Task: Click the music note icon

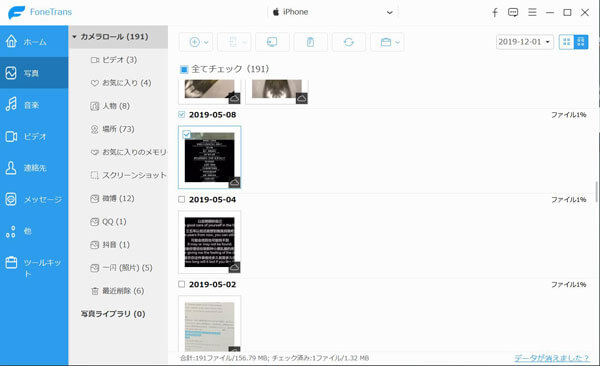Action: click(x=11, y=104)
